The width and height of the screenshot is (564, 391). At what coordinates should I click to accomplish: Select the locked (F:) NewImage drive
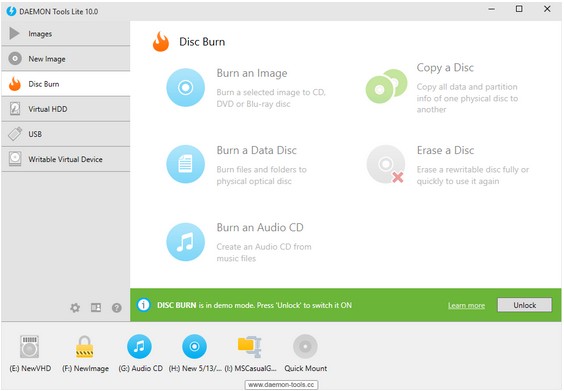[85, 346]
